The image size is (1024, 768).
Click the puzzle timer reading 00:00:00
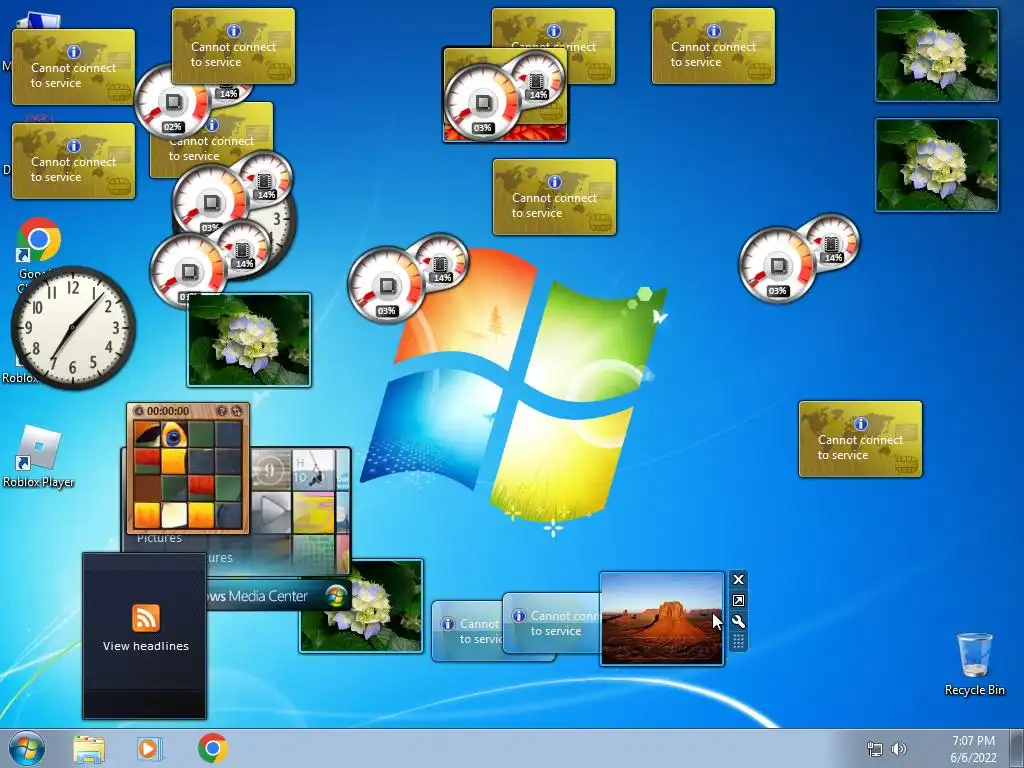pos(168,411)
